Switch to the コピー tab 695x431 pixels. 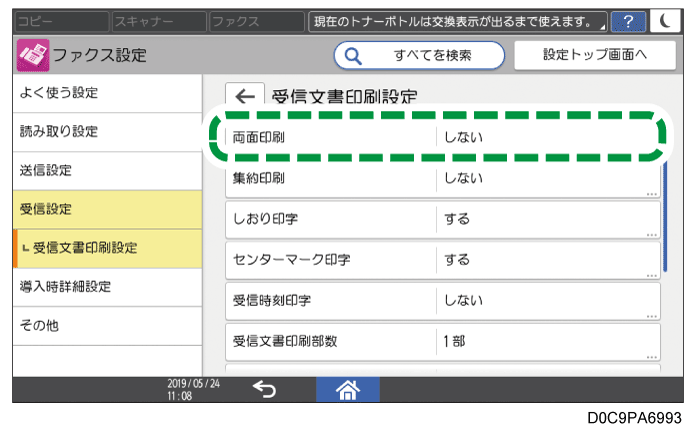[62, 21]
